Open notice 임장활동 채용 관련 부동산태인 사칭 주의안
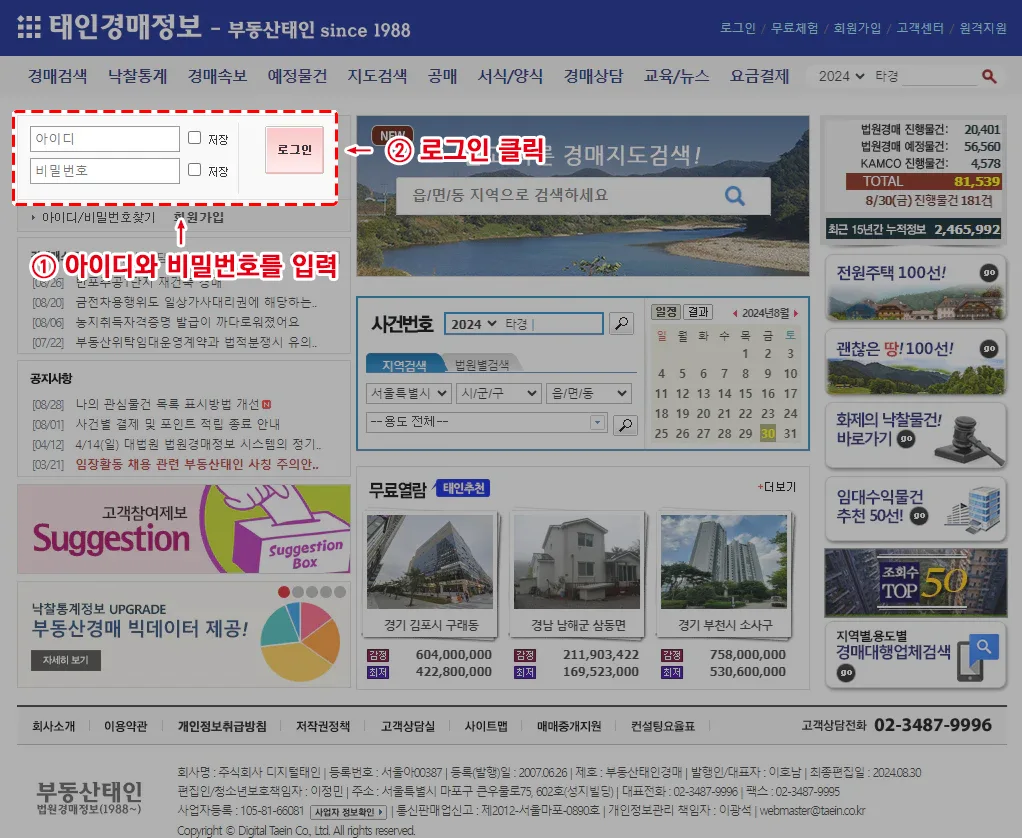The height and width of the screenshot is (838, 1022). pos(197,465)
